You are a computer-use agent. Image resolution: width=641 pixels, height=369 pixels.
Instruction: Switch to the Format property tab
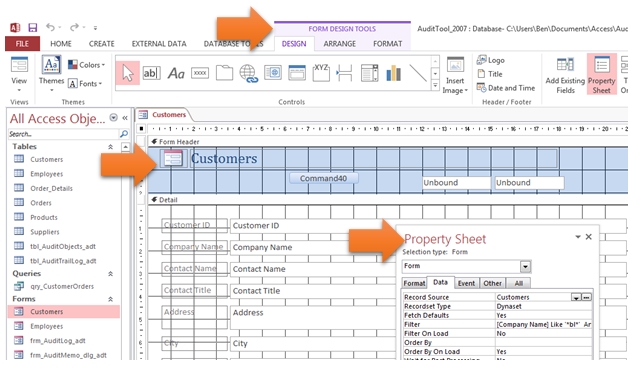tap(414, 283)
